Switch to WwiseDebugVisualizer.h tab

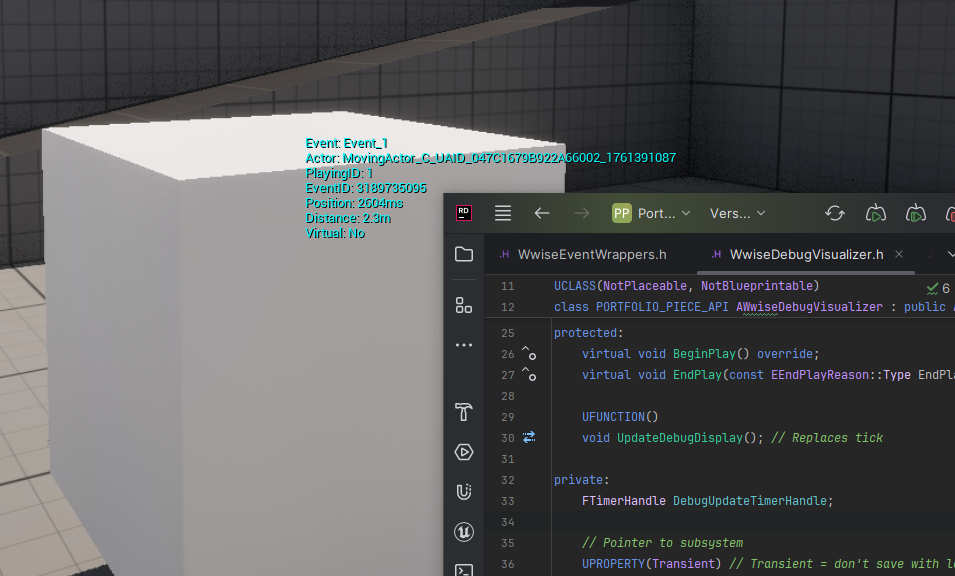tap(798, 255)
